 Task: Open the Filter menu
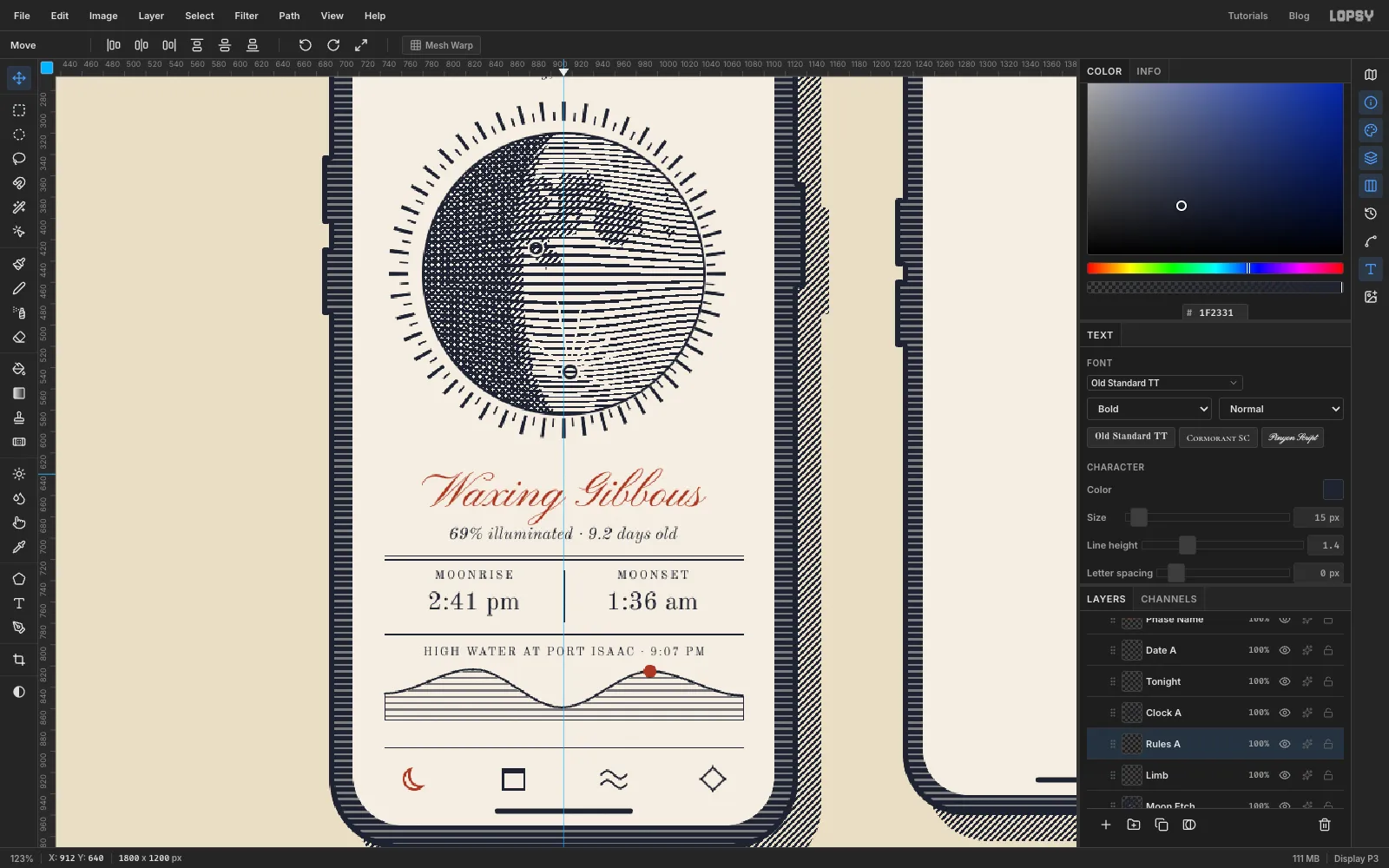point(247,16)
